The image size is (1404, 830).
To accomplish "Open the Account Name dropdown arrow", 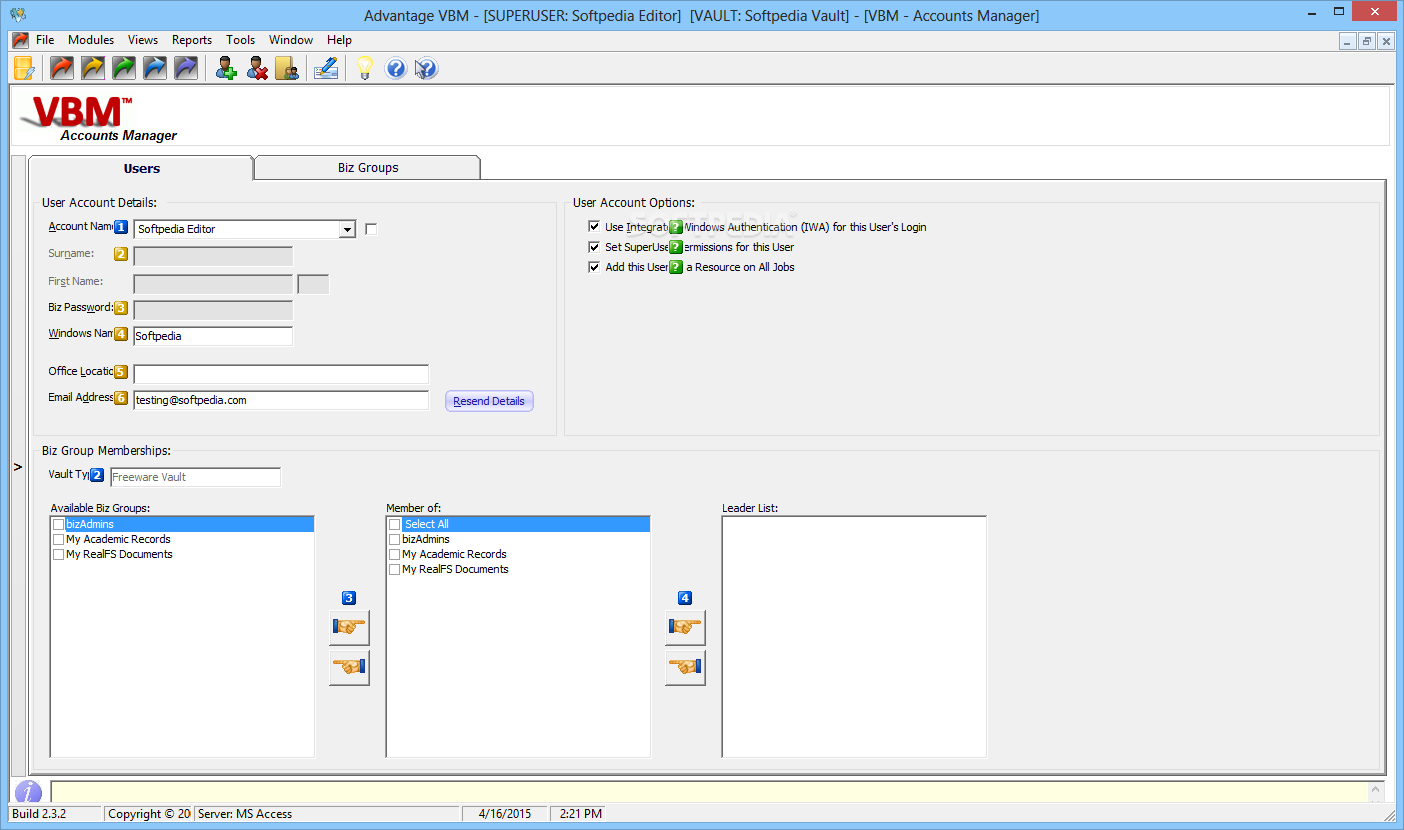I will click(x=347, y=229).
